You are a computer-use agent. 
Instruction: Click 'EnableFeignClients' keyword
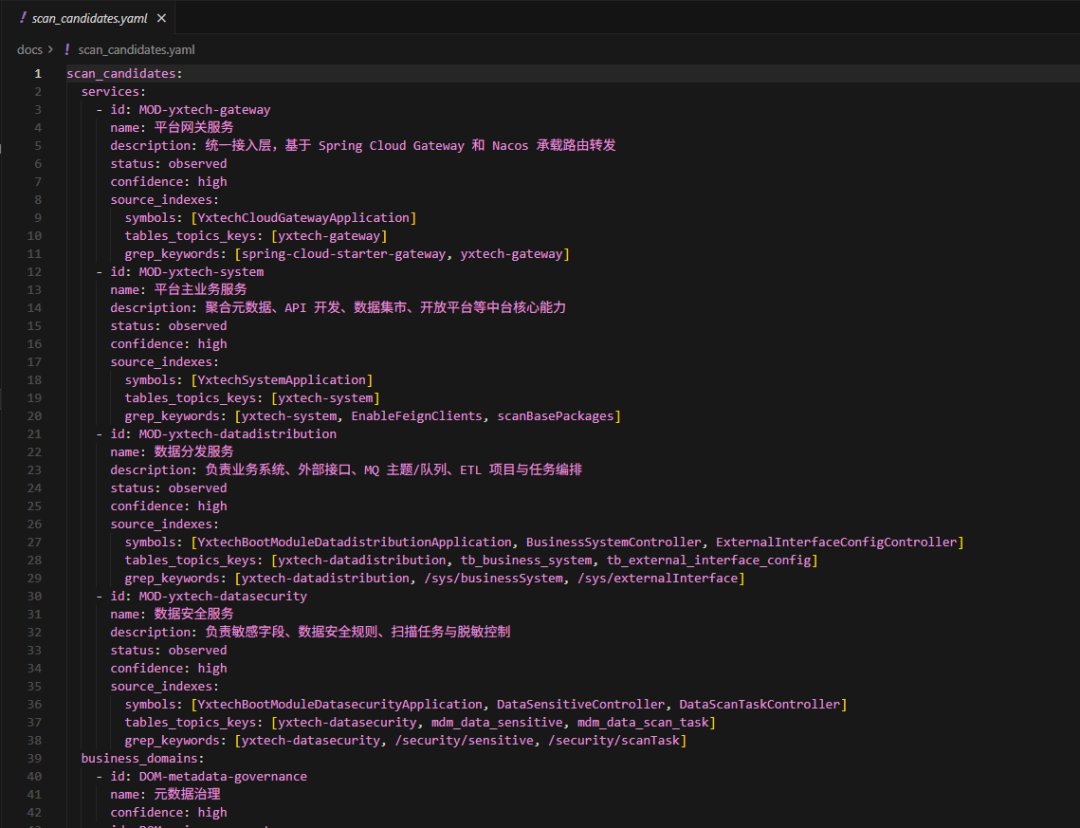point(417,416)
